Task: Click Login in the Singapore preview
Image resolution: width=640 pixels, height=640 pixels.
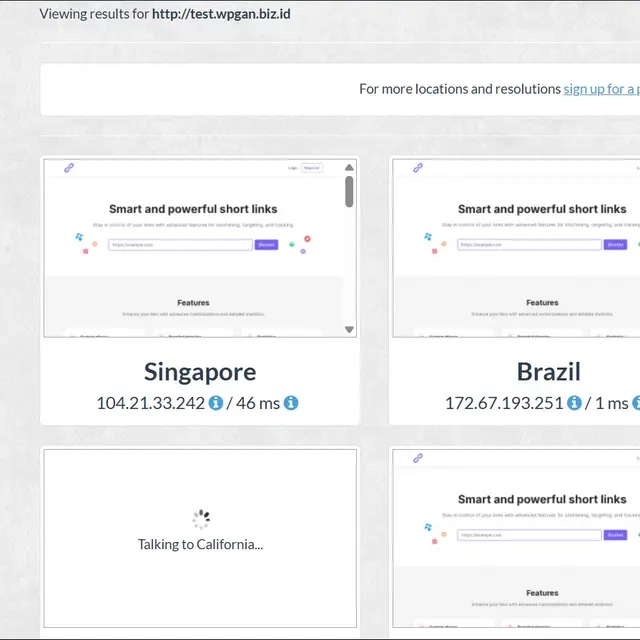Action: 292,168
